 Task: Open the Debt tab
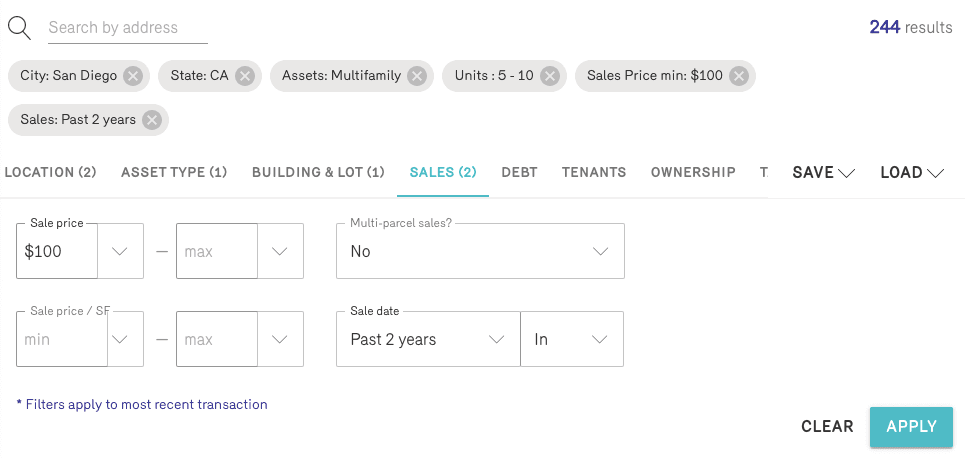(519, 172)
